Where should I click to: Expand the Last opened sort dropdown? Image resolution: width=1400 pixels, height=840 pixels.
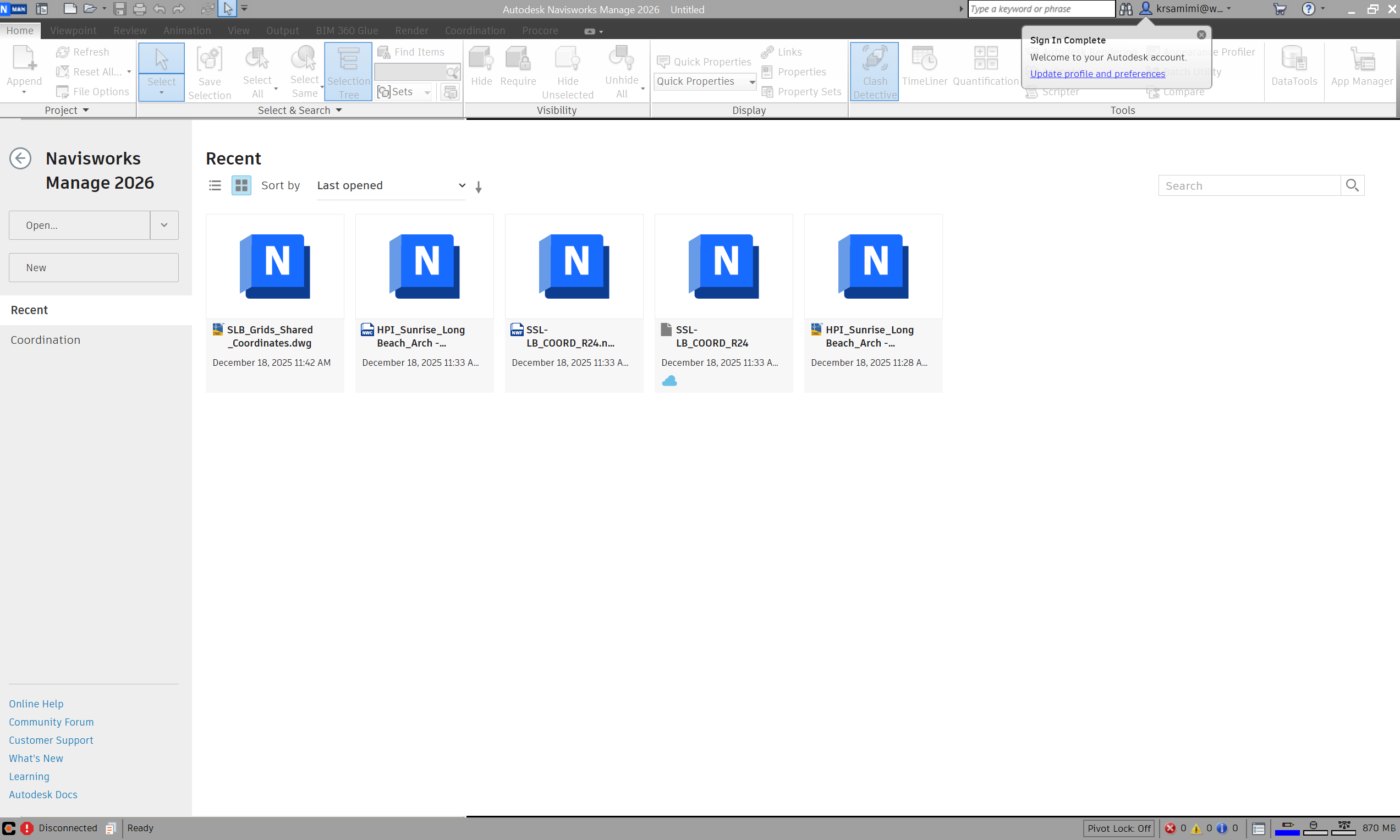pos(391,186)
